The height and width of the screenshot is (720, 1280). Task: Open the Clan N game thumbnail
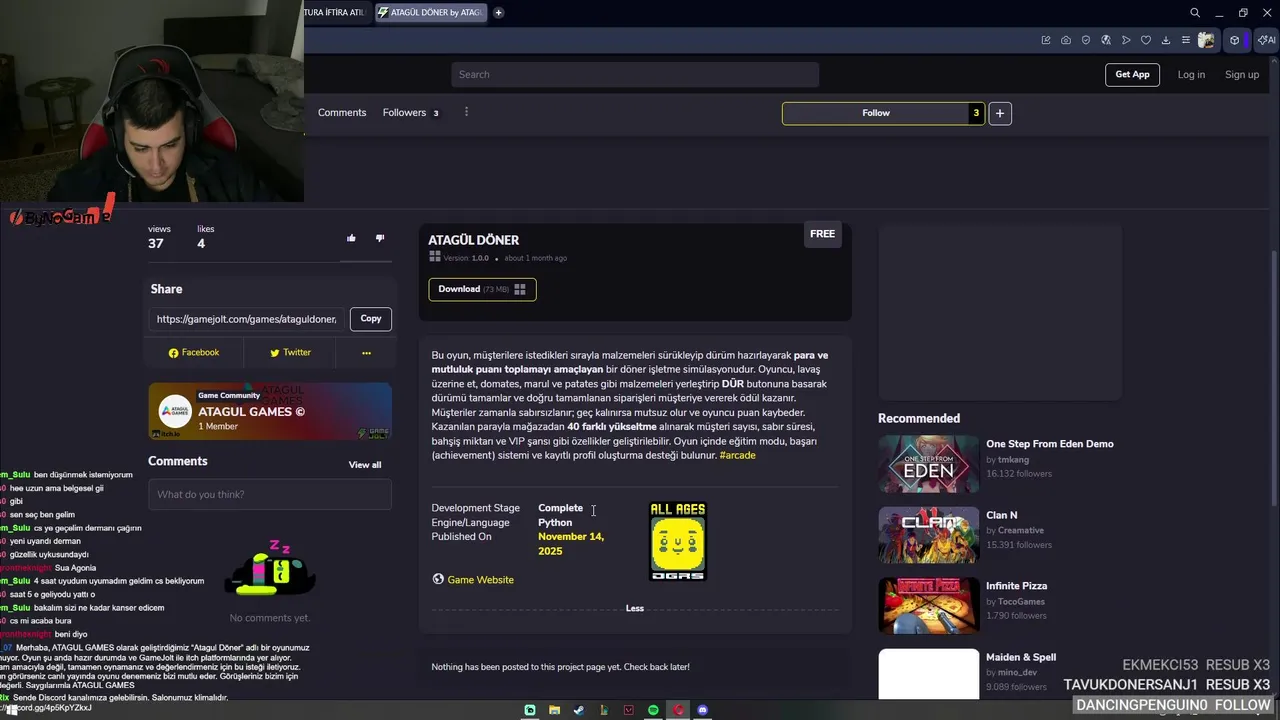coord(928,534)
